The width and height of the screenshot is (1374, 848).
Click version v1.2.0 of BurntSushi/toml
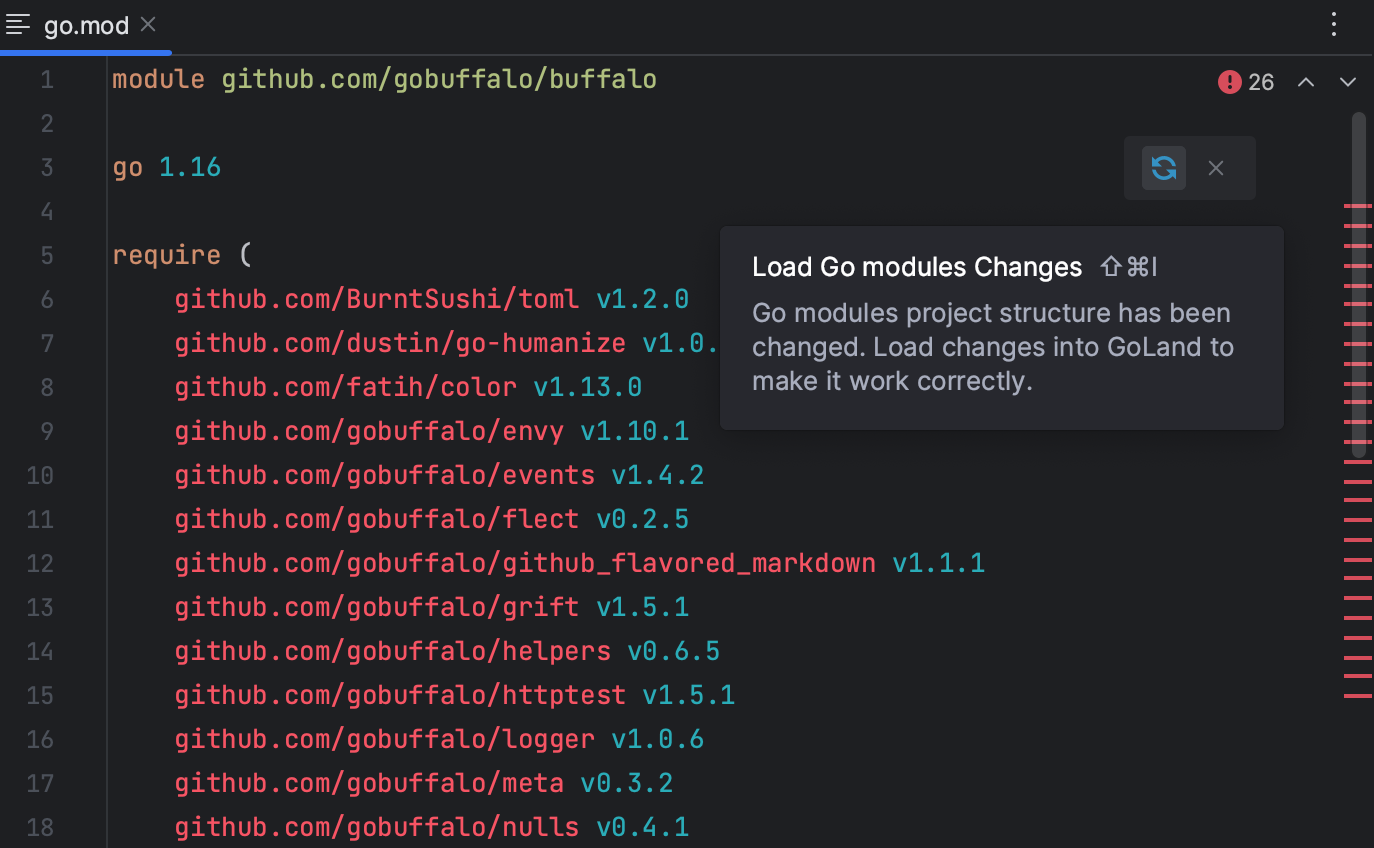coord(642,298)
